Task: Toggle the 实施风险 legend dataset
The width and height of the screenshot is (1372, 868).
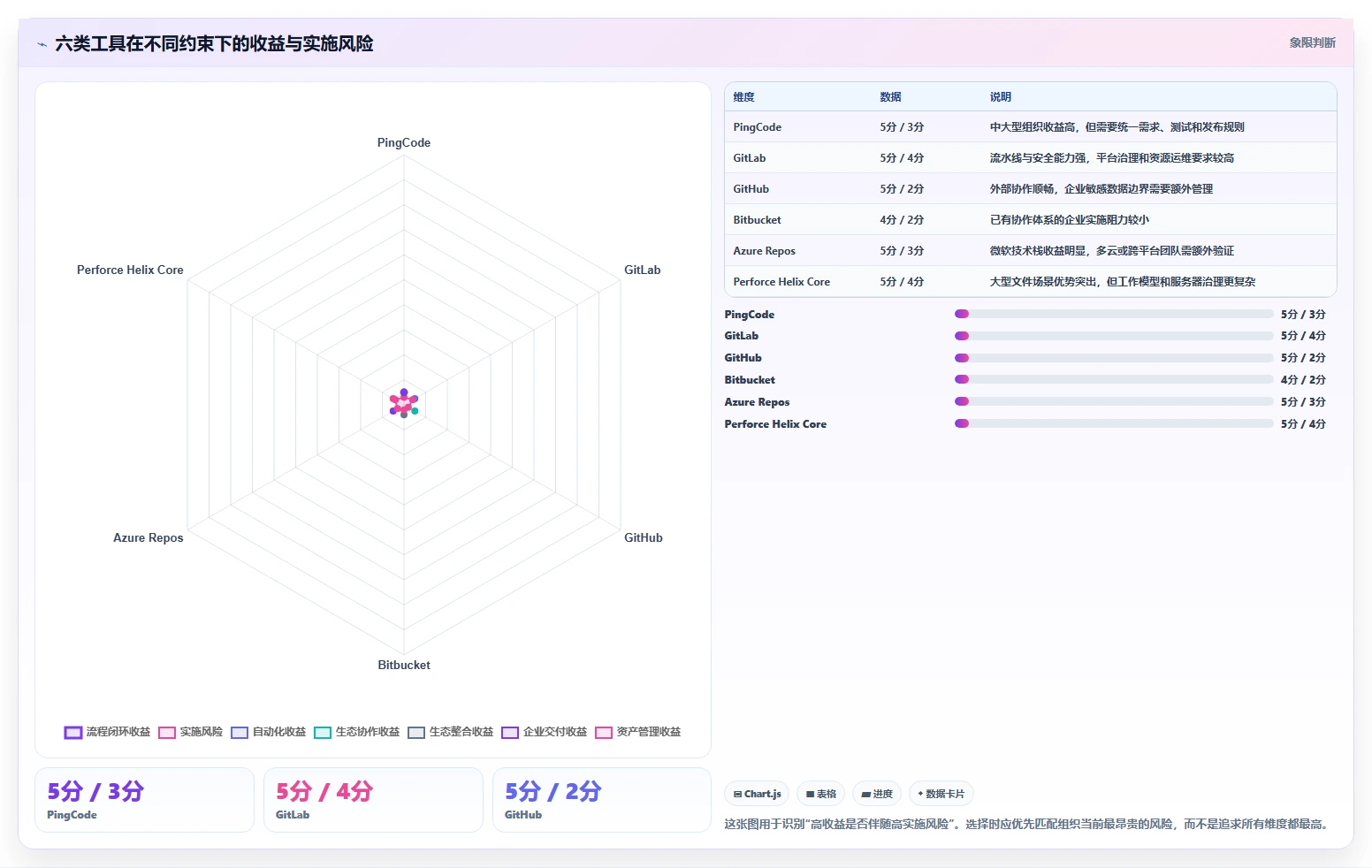Action: (x=190, y=732)
